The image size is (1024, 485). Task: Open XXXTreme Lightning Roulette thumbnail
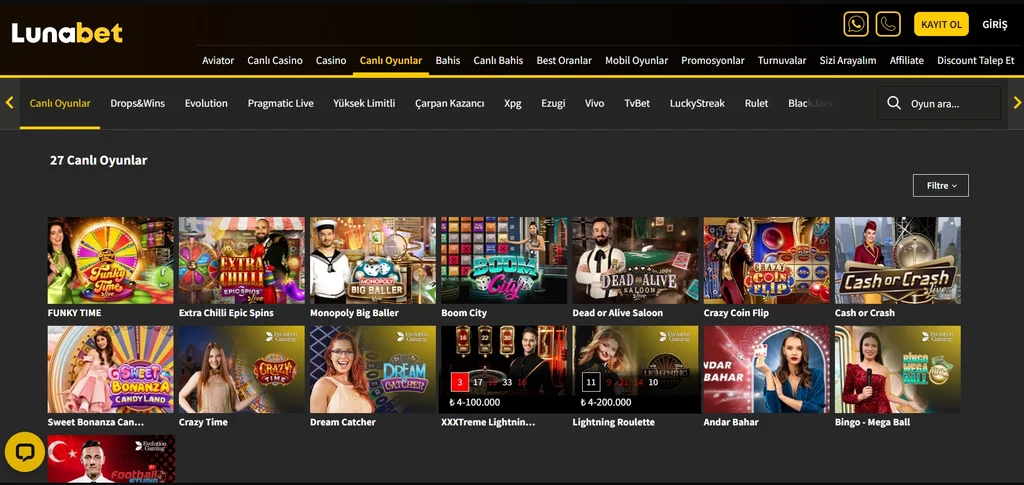coord(504,369)
